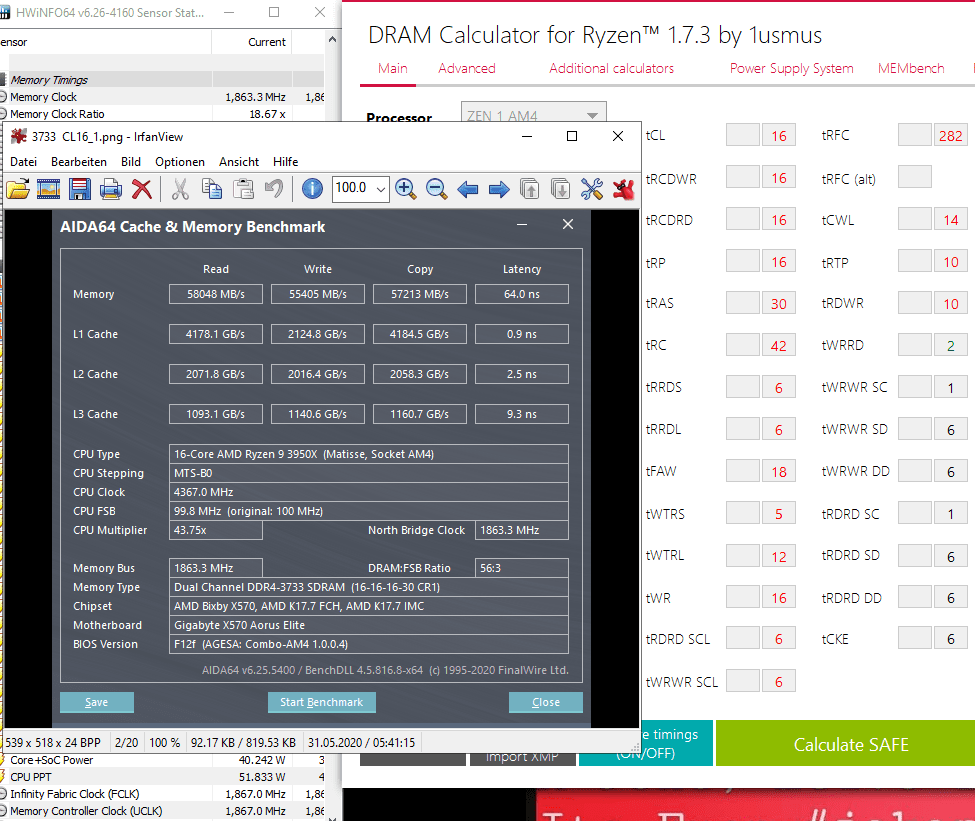Click the Print icon in IrfanView toolbar

tap(111, 188)
